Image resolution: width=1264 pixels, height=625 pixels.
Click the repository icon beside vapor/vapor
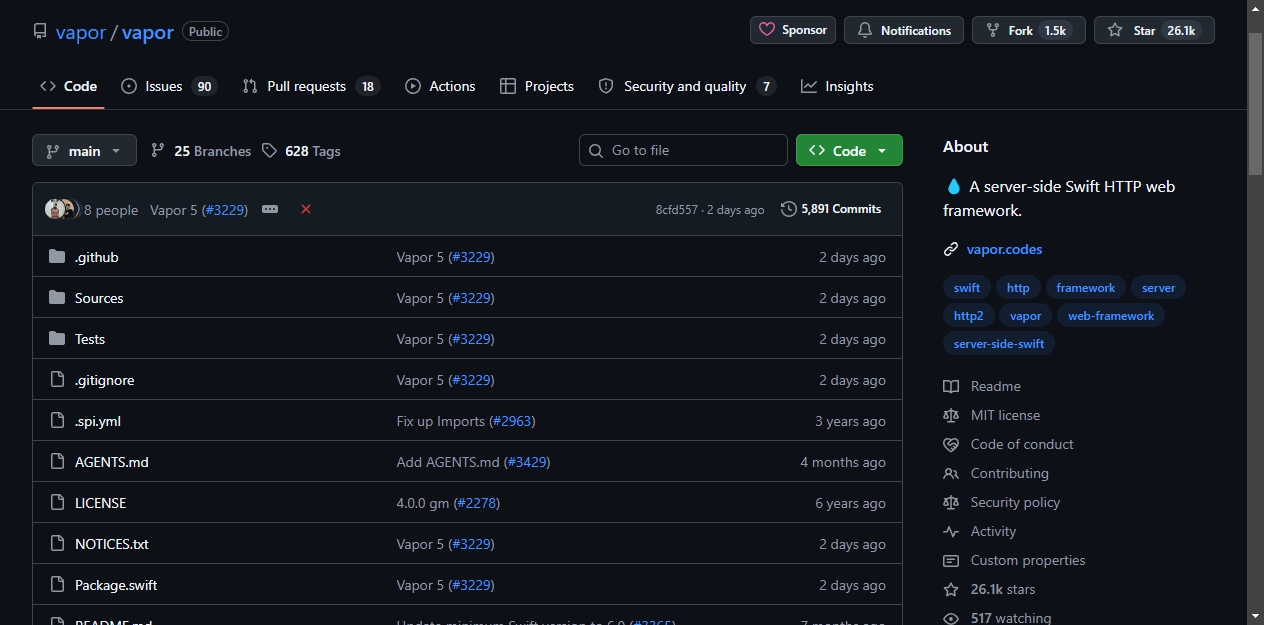click(x=40, y=32)
